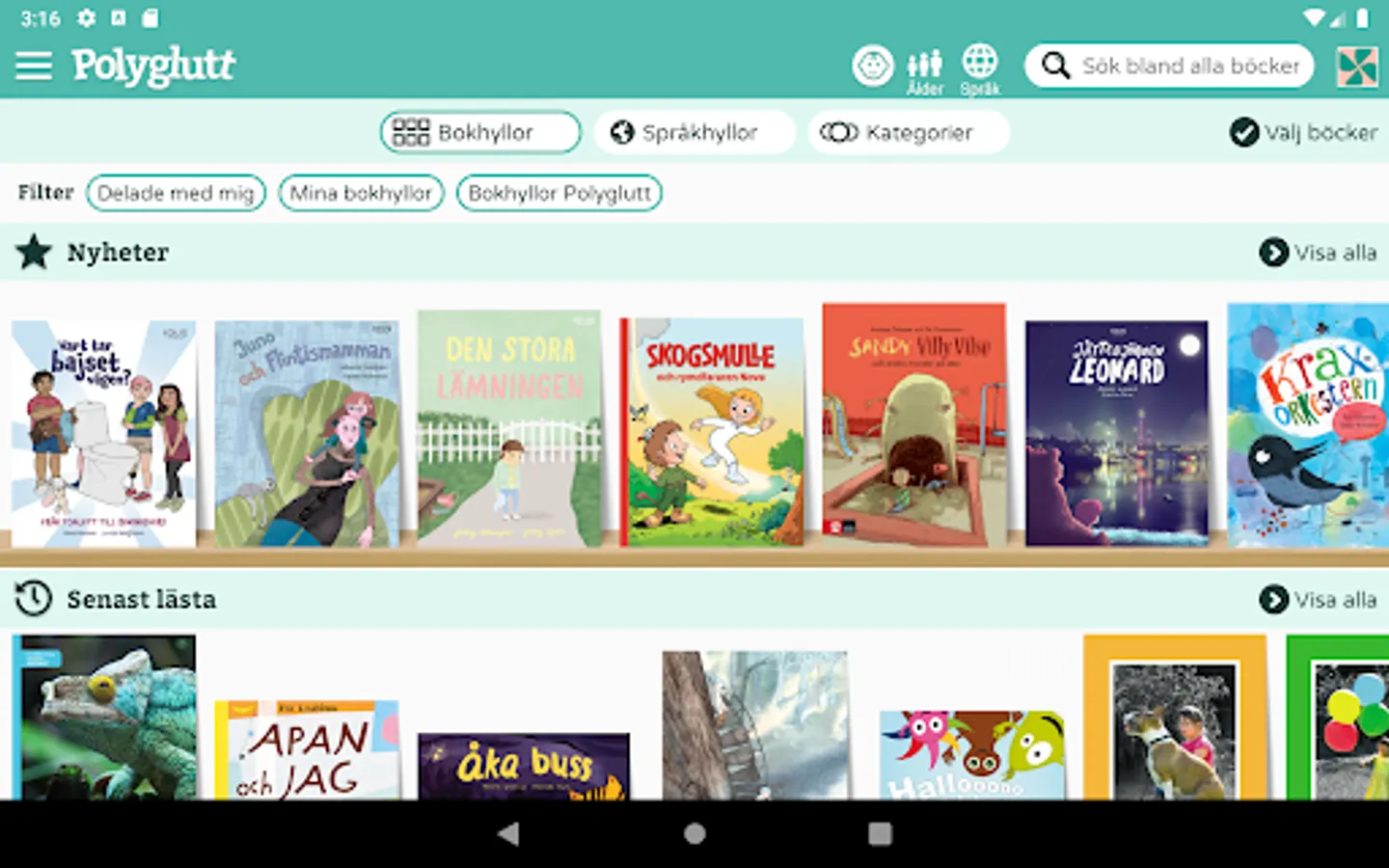Open the chameleon book cover

[103, 717]
